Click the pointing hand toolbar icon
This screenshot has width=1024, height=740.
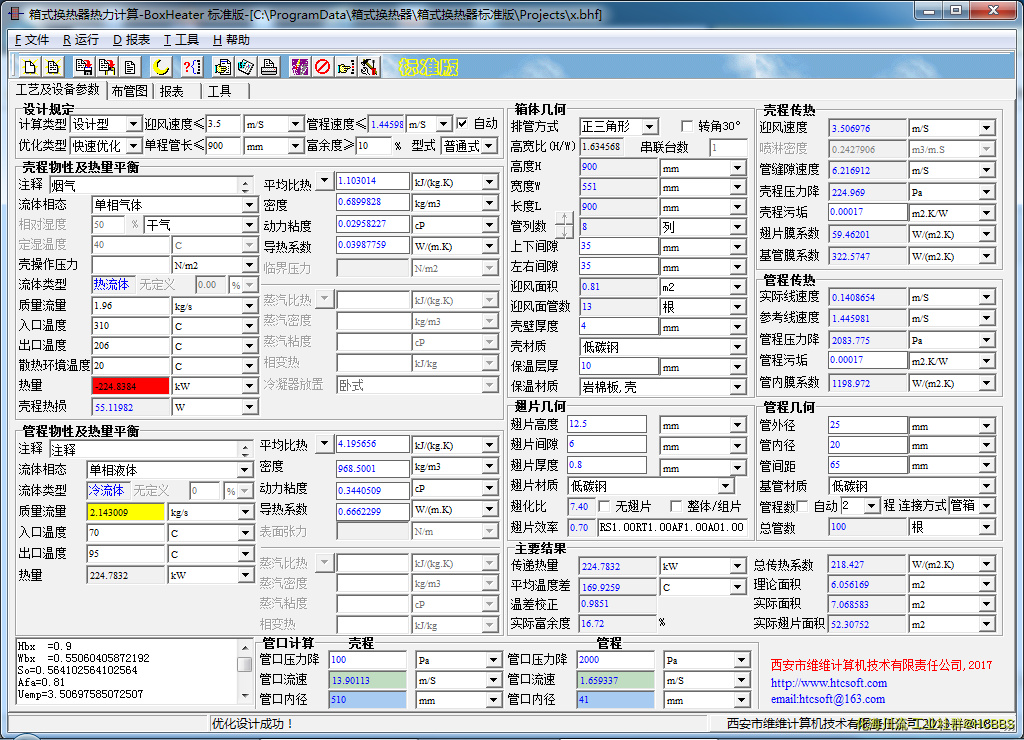click(x=346, y=67)
